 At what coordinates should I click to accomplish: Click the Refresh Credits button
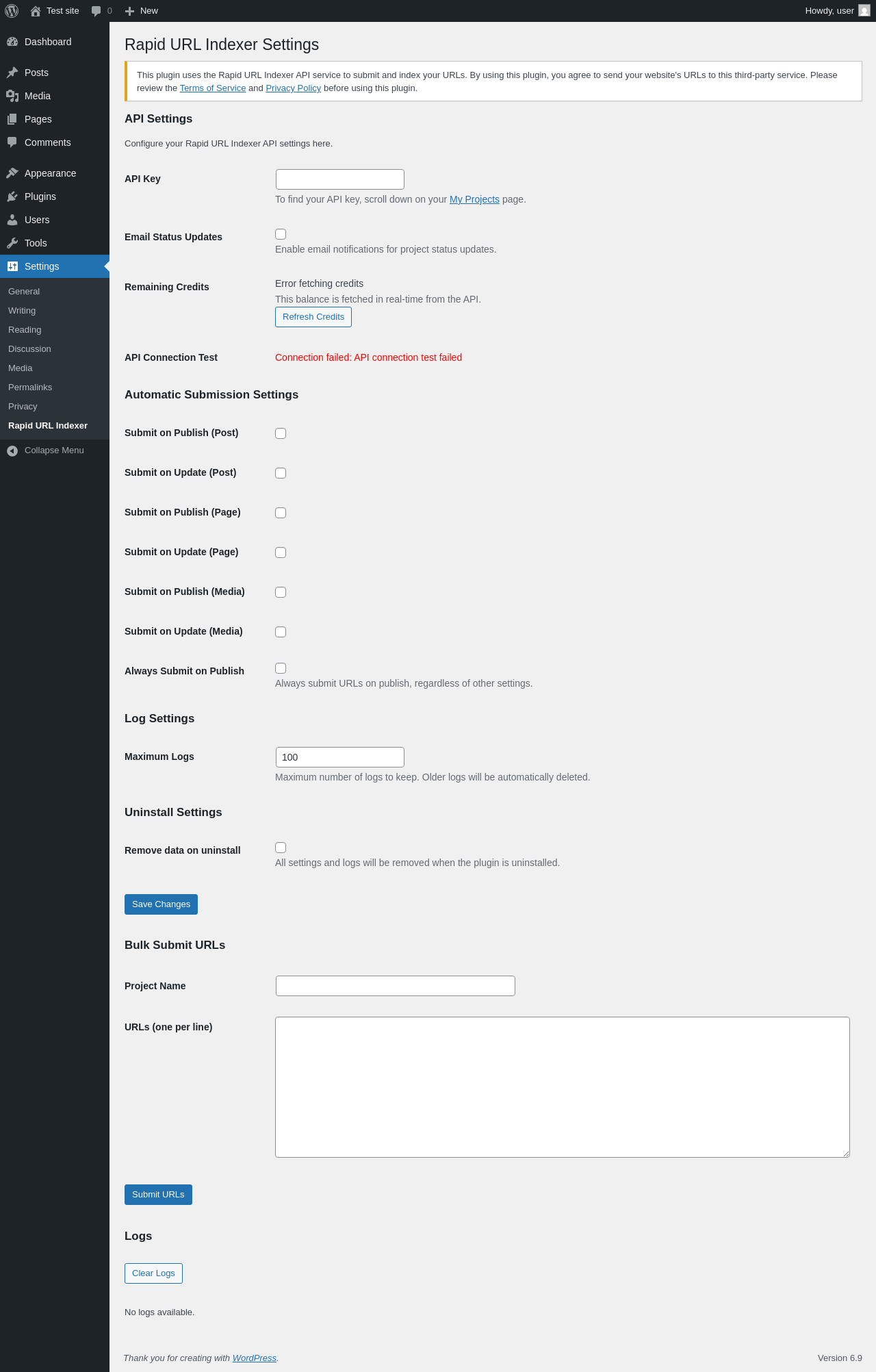pos(313,317)
